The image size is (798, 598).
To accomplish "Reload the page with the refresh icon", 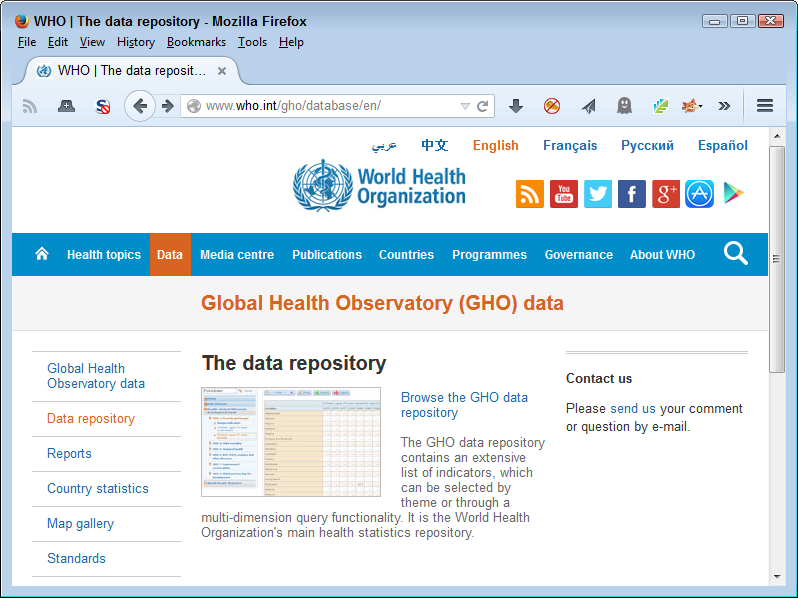I will click(x=482, y=106).
